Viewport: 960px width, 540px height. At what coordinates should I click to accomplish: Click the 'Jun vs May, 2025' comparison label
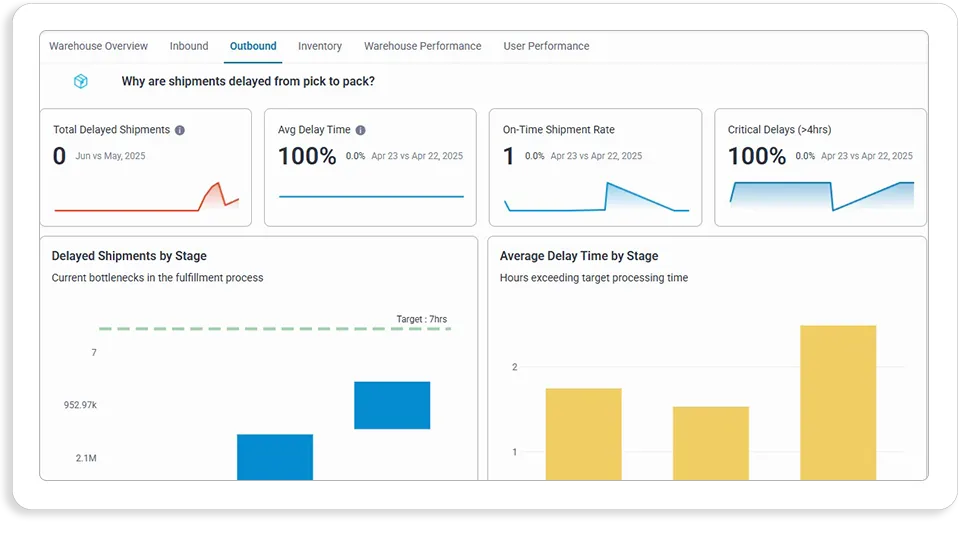click(110, 156)
